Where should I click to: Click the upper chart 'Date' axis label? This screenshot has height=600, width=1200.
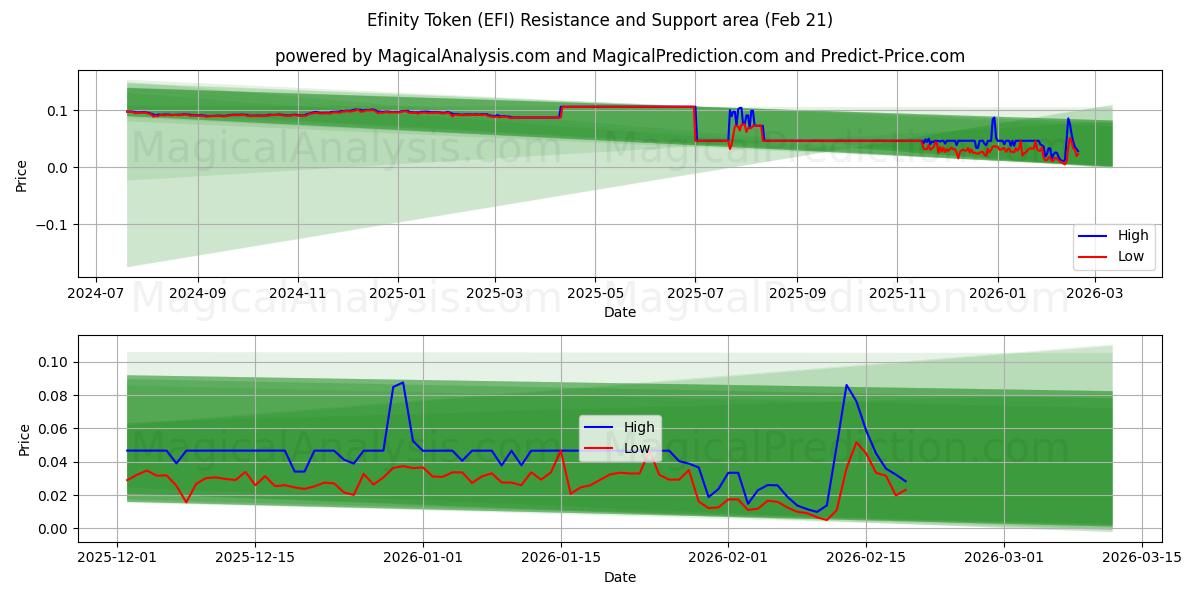click(620, 313)
